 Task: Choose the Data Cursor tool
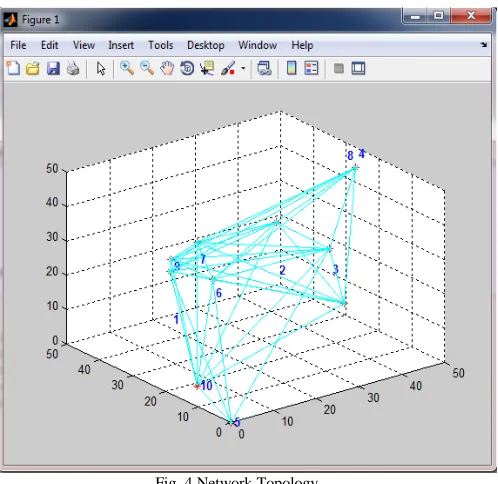pos(207,68)
